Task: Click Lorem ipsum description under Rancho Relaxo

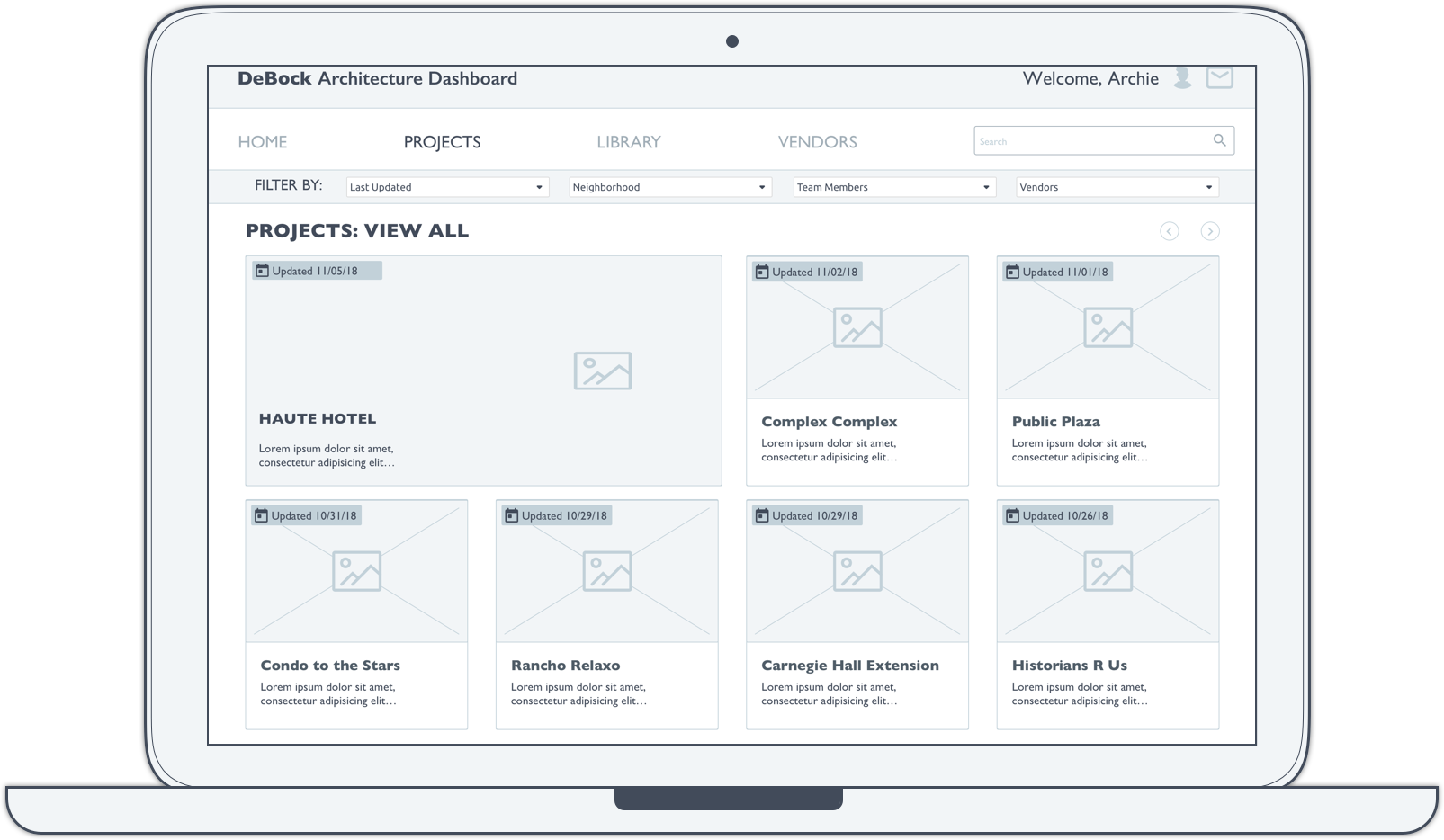Action: pyautogui.click(x=578, y=694)
